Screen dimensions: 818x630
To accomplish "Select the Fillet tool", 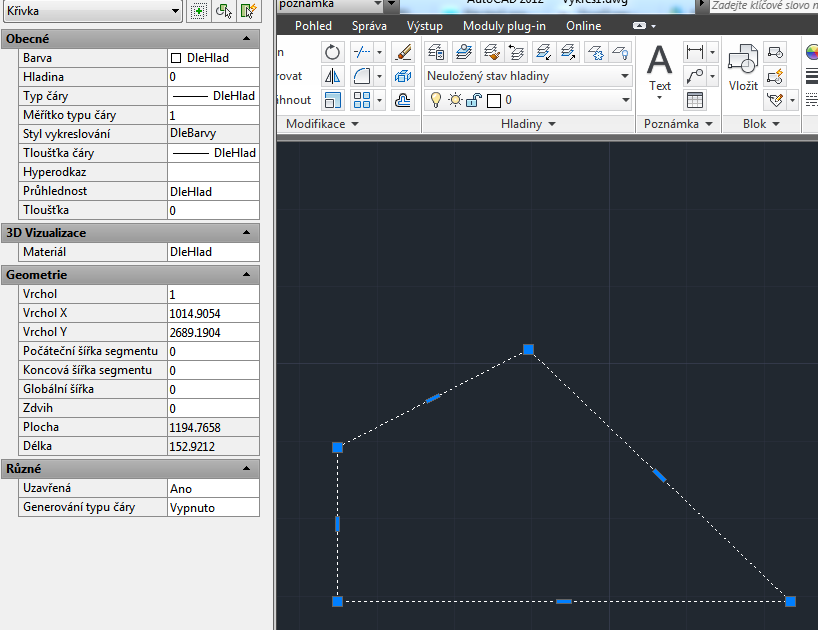I will coord(362,76).
